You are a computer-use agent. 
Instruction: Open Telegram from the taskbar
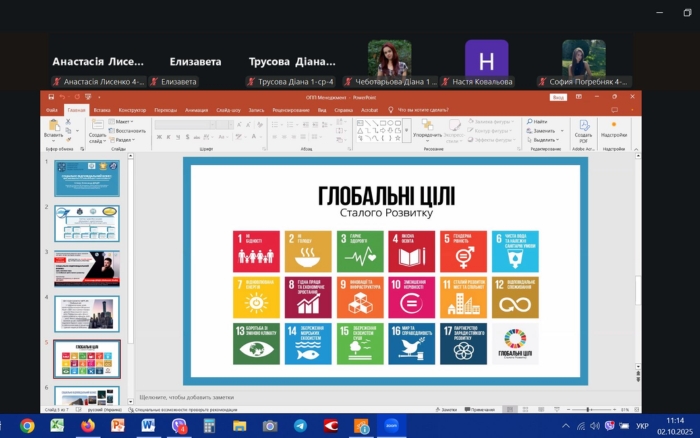(x=300, y=425)
